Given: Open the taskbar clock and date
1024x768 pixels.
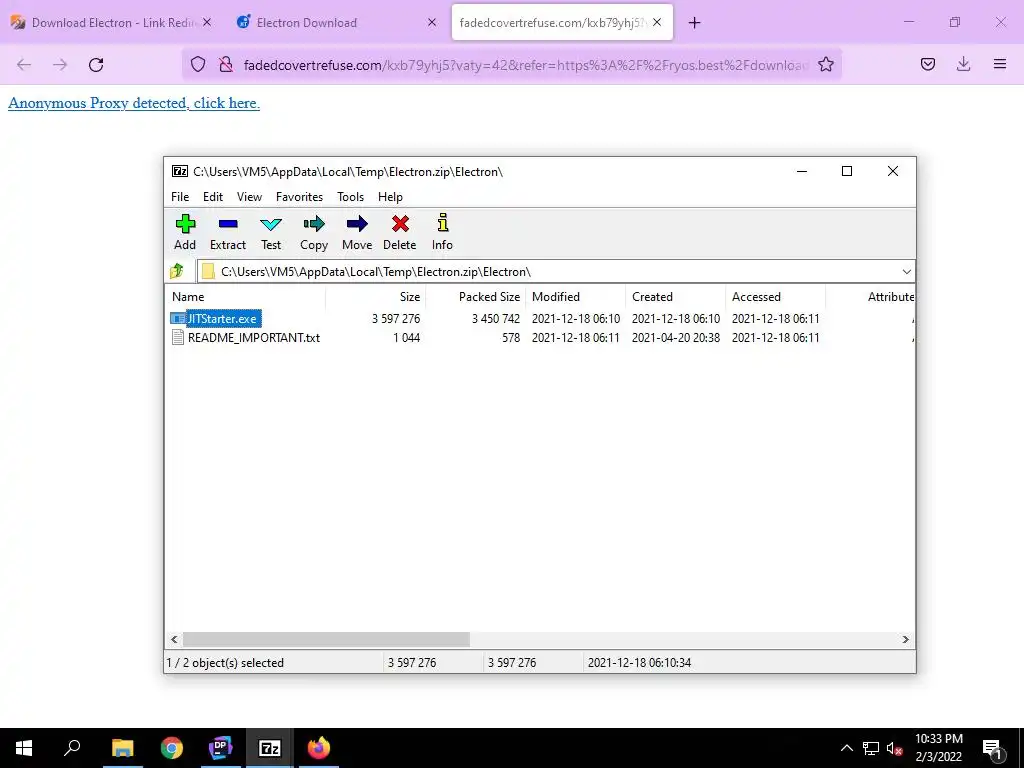Looking at the screenshot, I should (x=939, y=748).
